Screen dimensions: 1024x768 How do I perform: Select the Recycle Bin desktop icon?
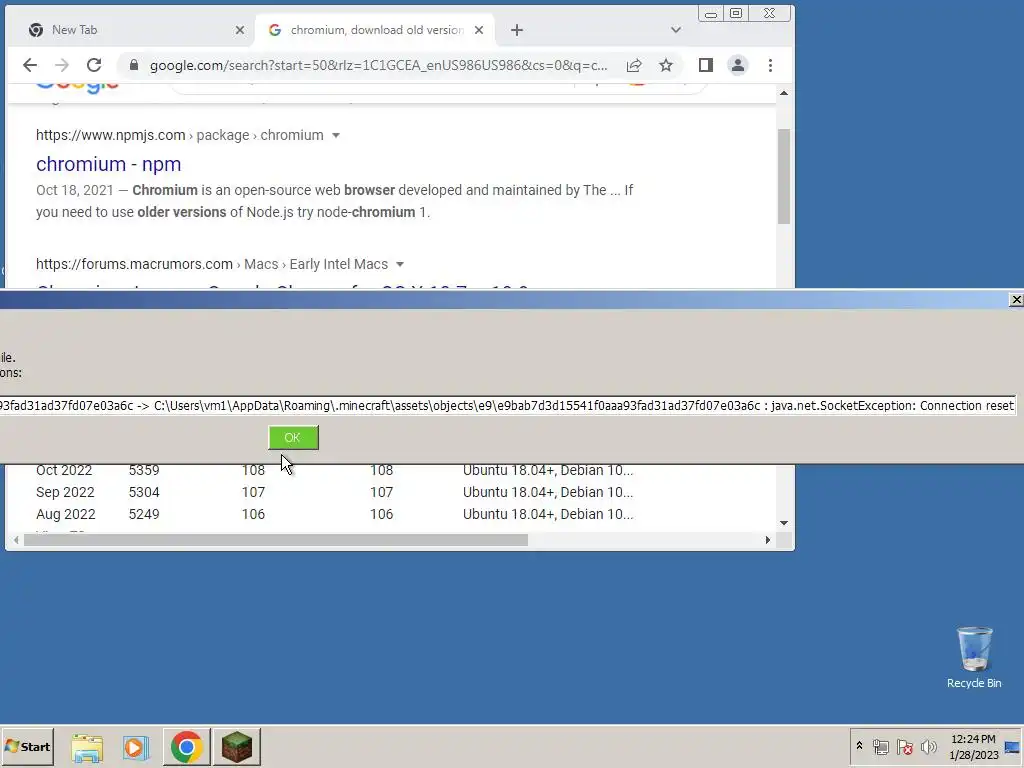coord(974,658)
